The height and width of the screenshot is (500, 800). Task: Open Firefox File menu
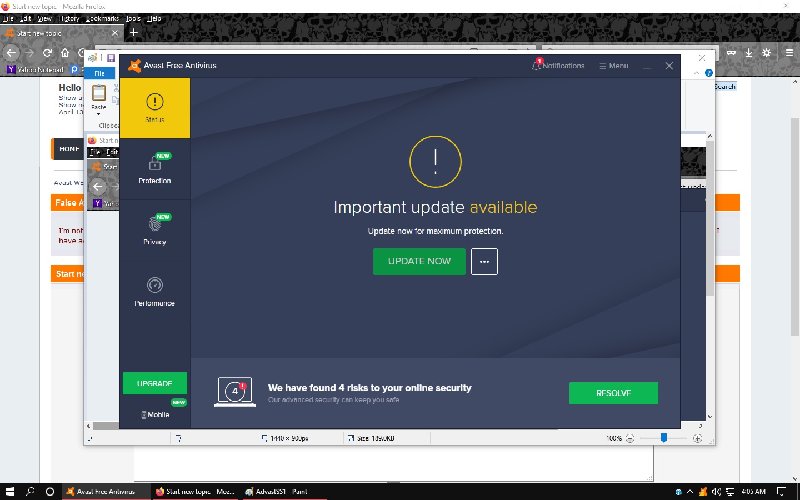(x=8, y=18)
